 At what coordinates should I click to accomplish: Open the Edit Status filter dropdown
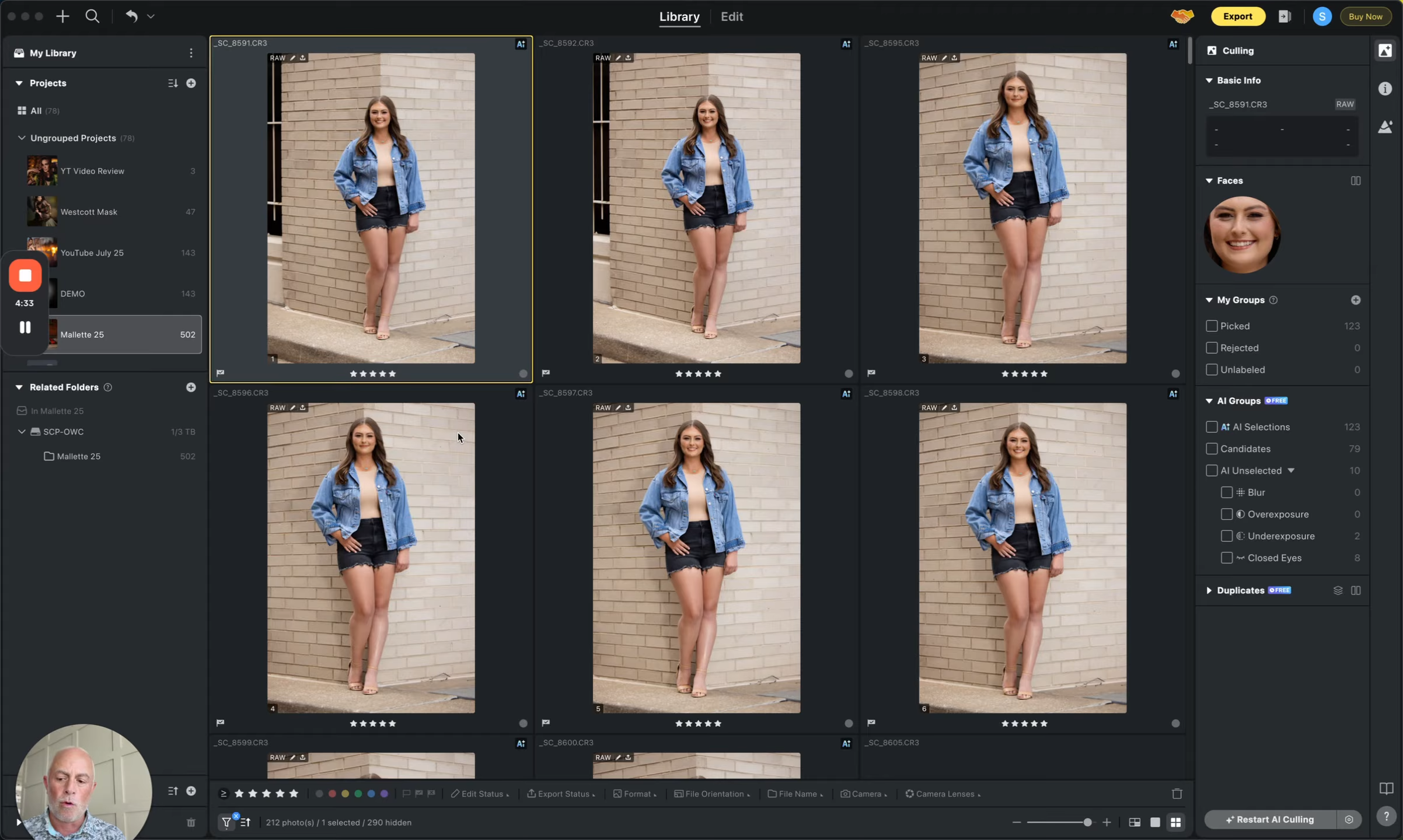click(x=480, y=794)
